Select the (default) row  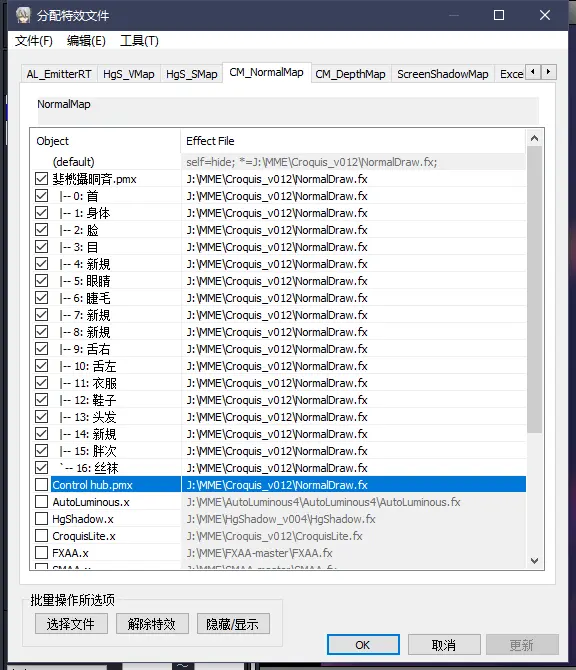pos(278,162)
